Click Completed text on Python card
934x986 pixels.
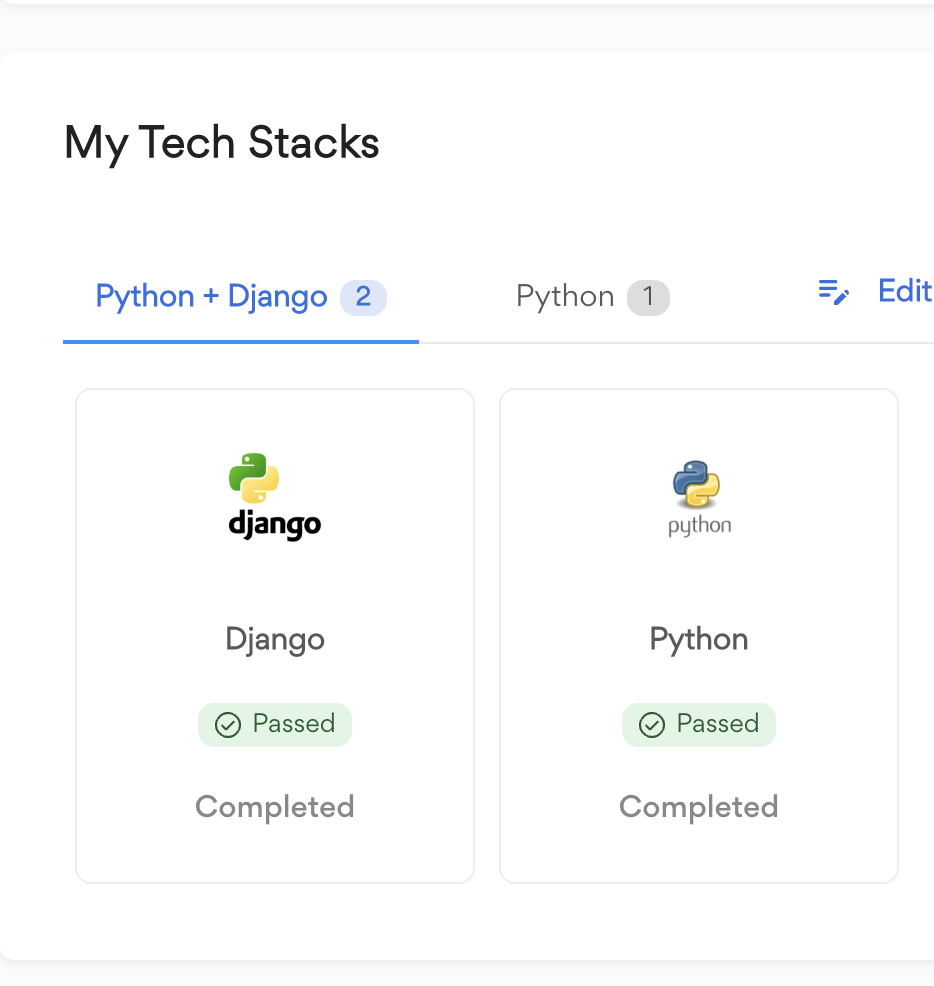(x=699, y=807)
